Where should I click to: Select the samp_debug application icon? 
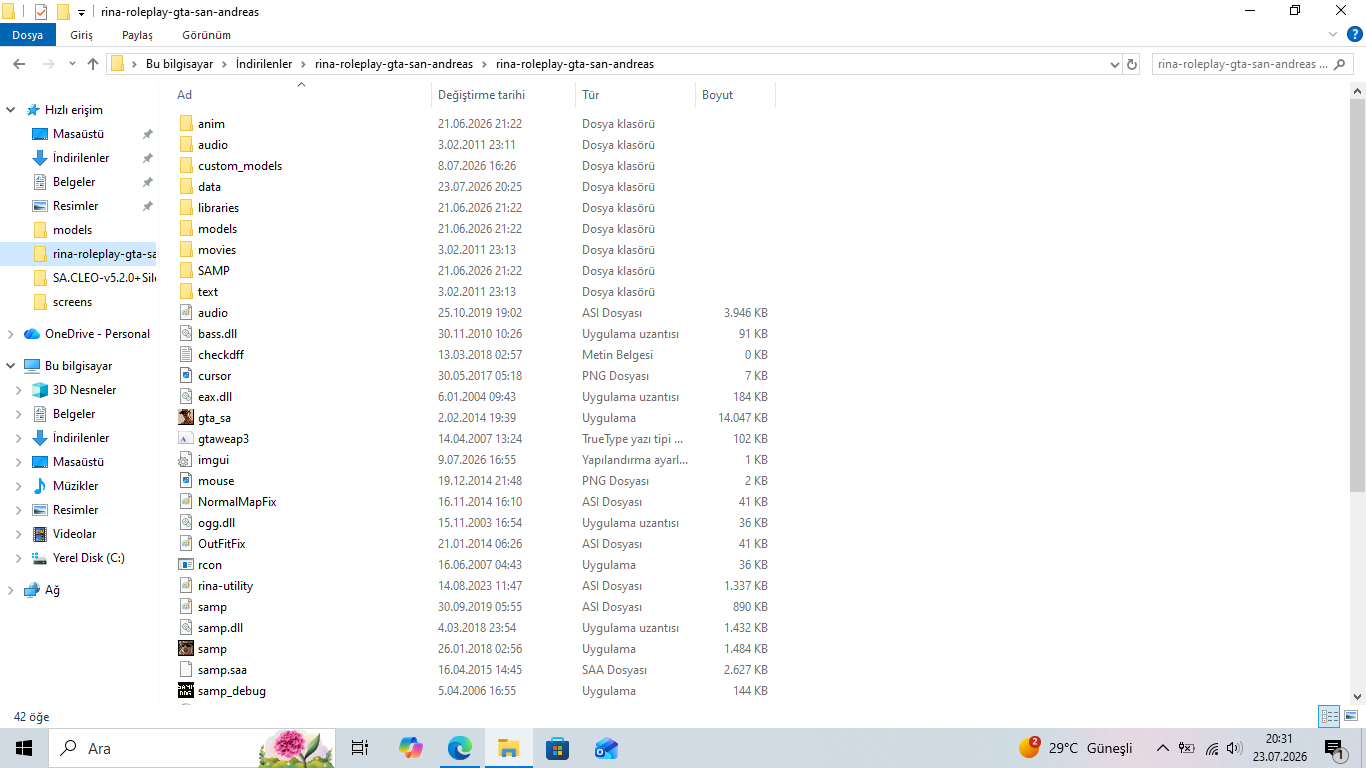(186, 691)
